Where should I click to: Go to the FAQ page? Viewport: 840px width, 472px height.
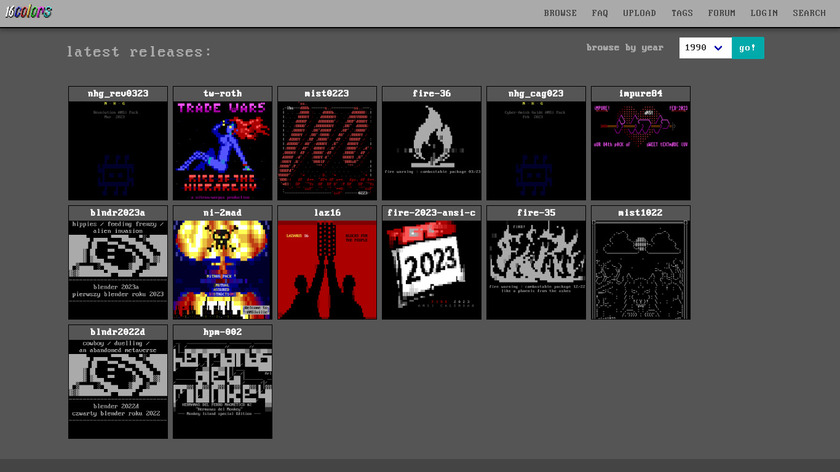tap(599, 13)
